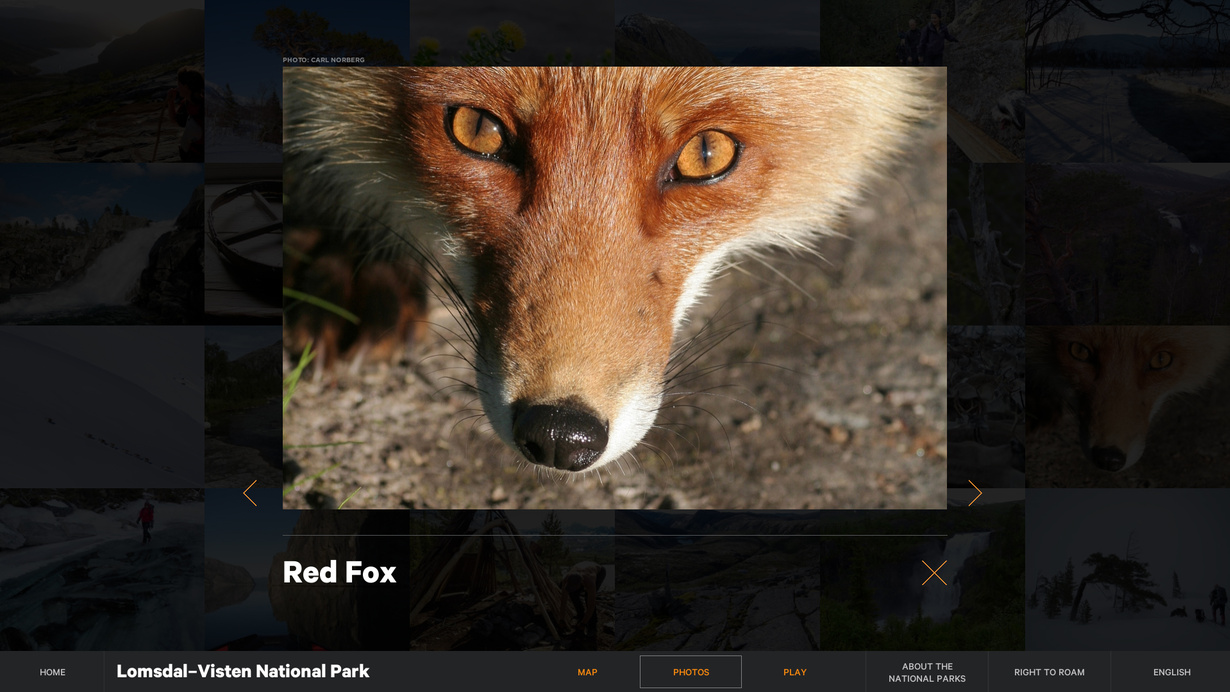The image size is (1230, 692).
Task: Click the Lomsdal–Visten National Park title
Action: tap(243, 671)
